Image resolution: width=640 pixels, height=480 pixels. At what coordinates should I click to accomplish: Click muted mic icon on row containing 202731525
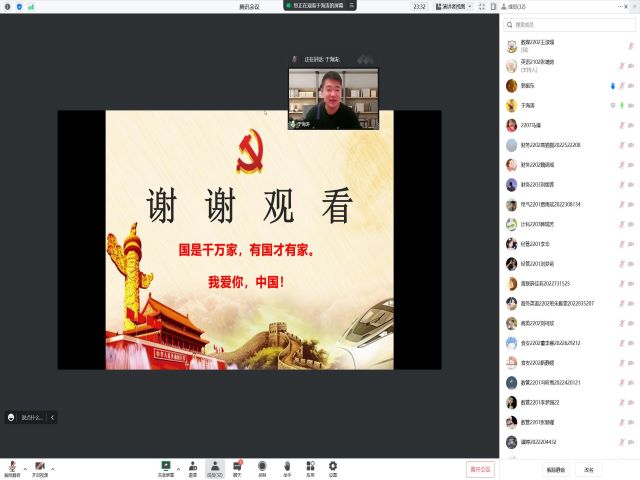coord(622,283)
